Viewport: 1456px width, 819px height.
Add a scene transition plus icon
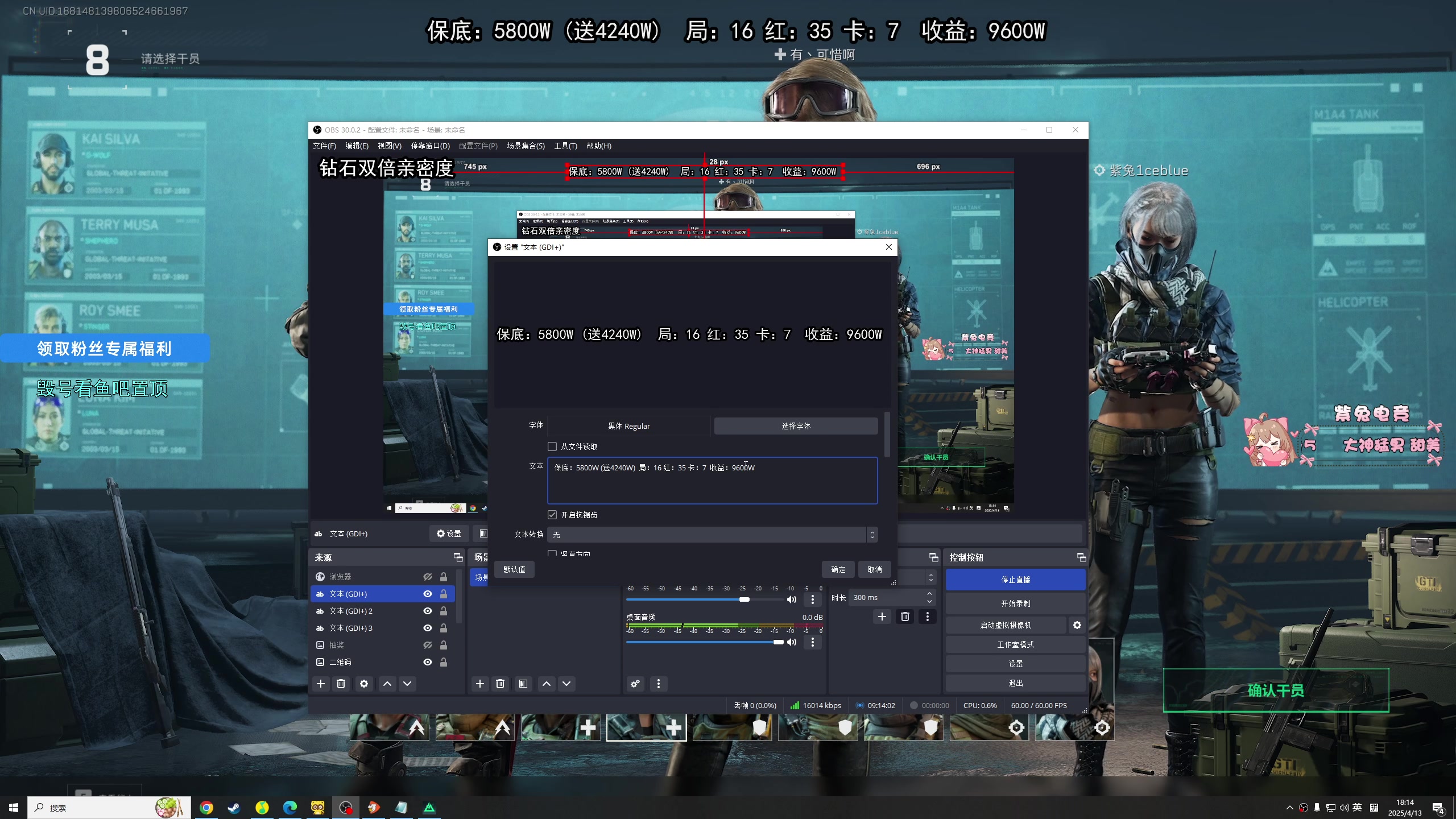pos(882,617)
